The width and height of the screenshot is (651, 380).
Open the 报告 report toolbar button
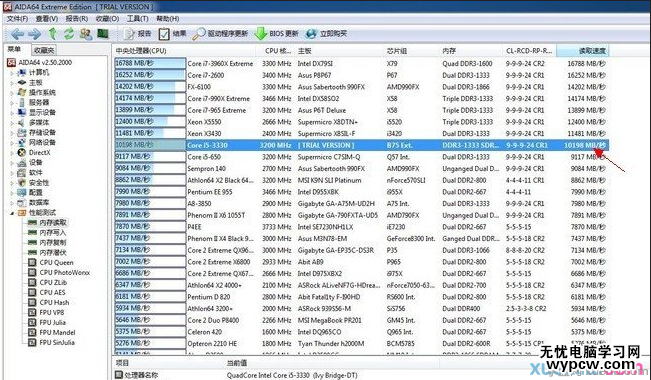click(138, 34)
